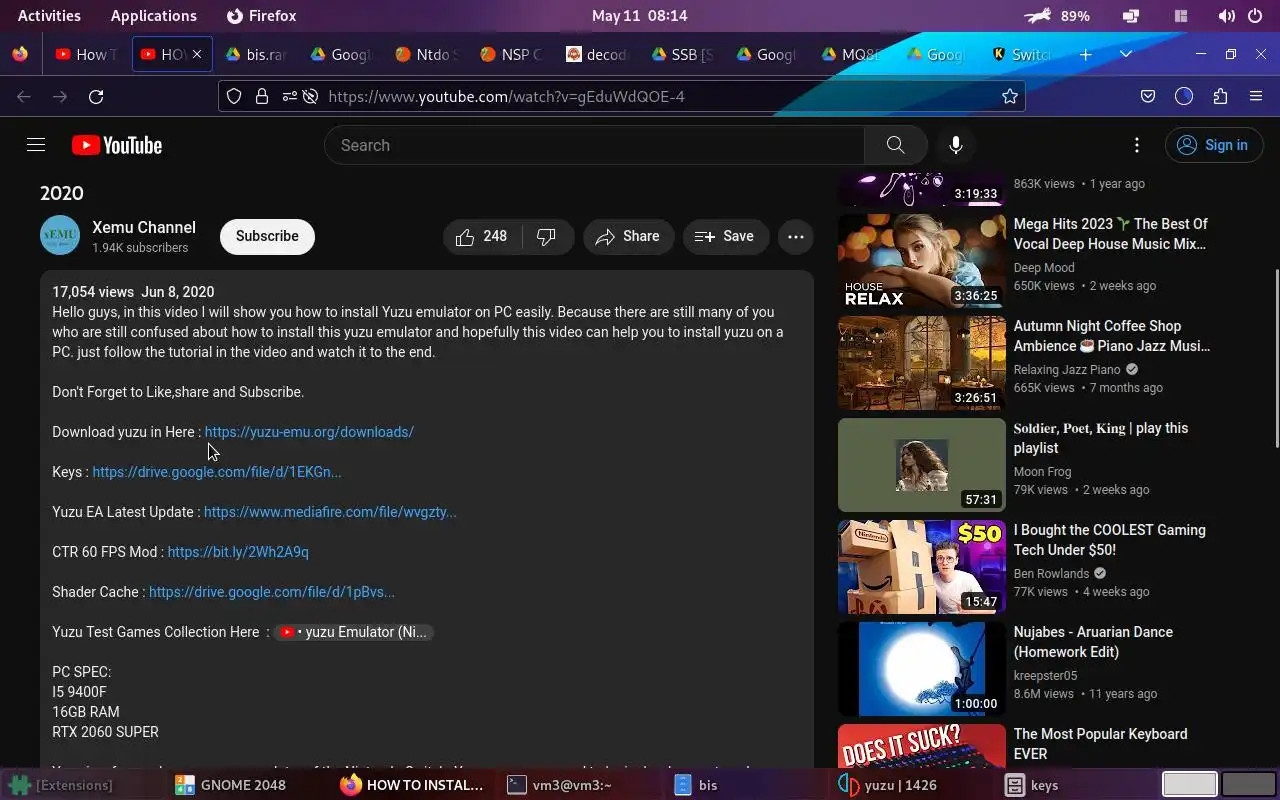Open Firefox application hamburger menu

point(1256,96)
